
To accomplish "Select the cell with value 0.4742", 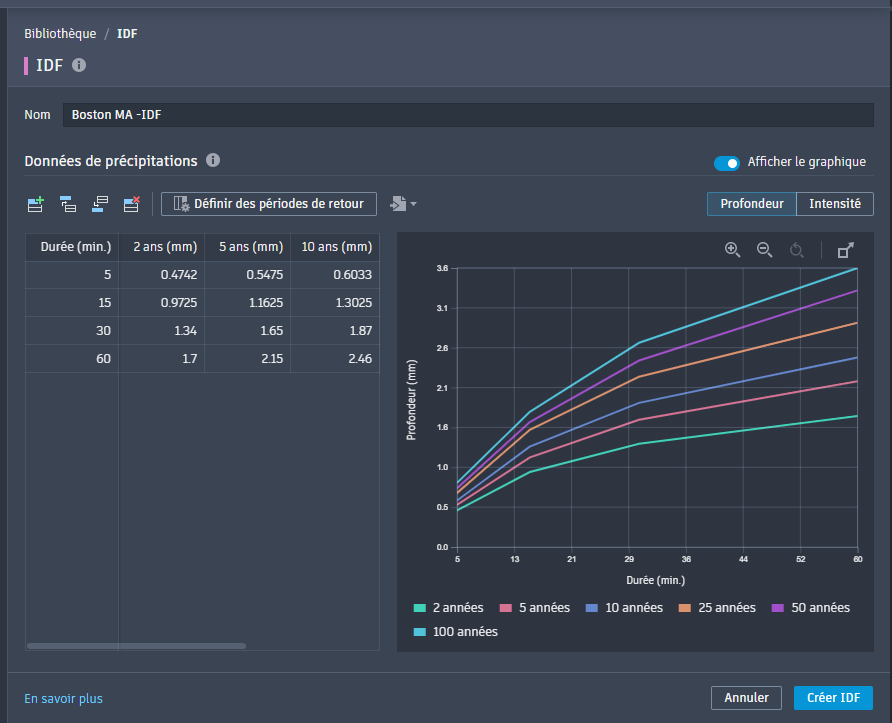I will pos(162,275).
